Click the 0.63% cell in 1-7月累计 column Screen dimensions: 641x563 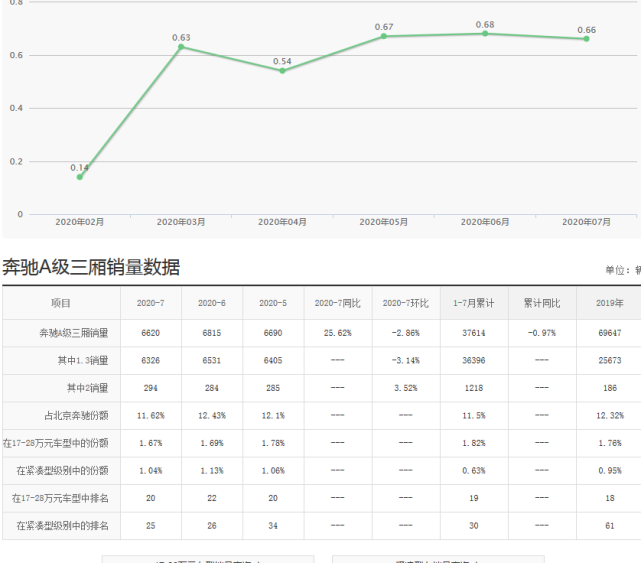[474, 471]
